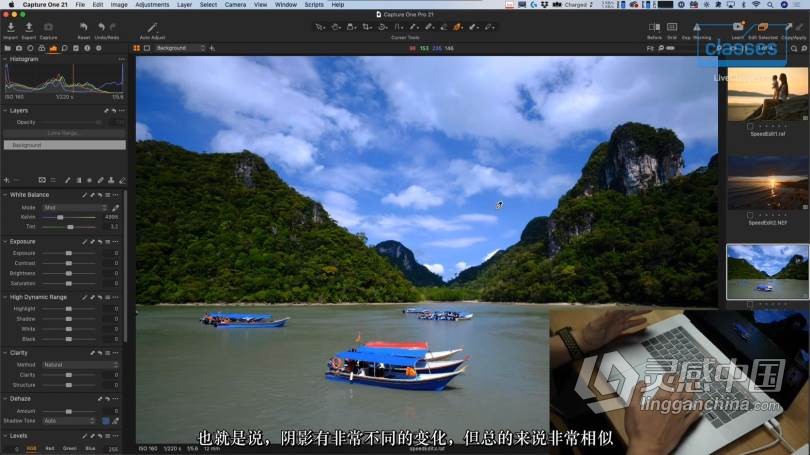This screenshot has width=810, height=455.
Task: Select the pointer cursor tool
Action: 320,27
